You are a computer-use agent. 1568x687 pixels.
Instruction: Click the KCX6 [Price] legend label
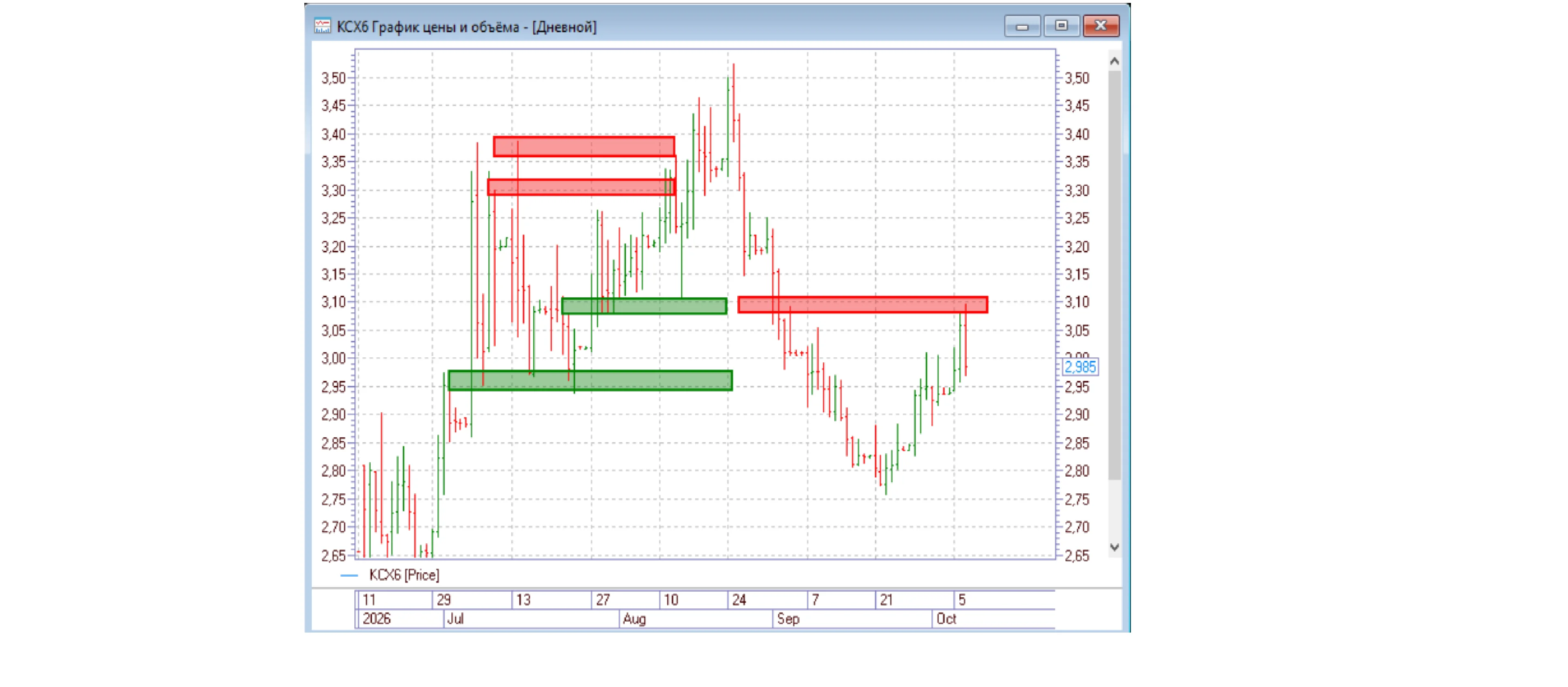pyautogui.click(x=404, y=575)
